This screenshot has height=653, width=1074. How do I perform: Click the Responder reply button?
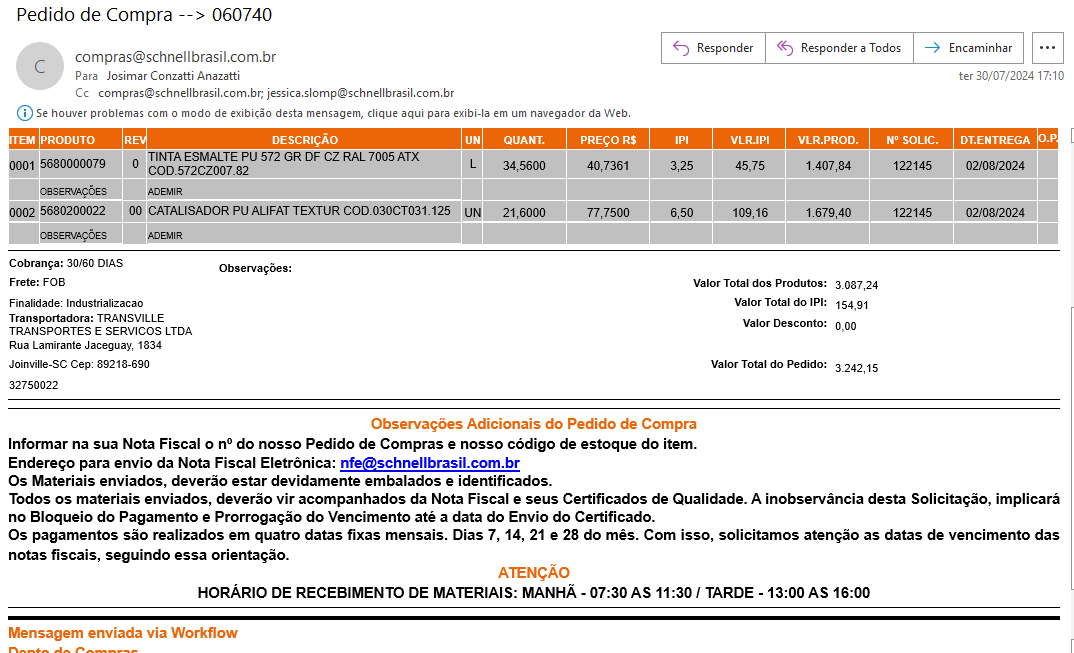(x=713, y=48)
